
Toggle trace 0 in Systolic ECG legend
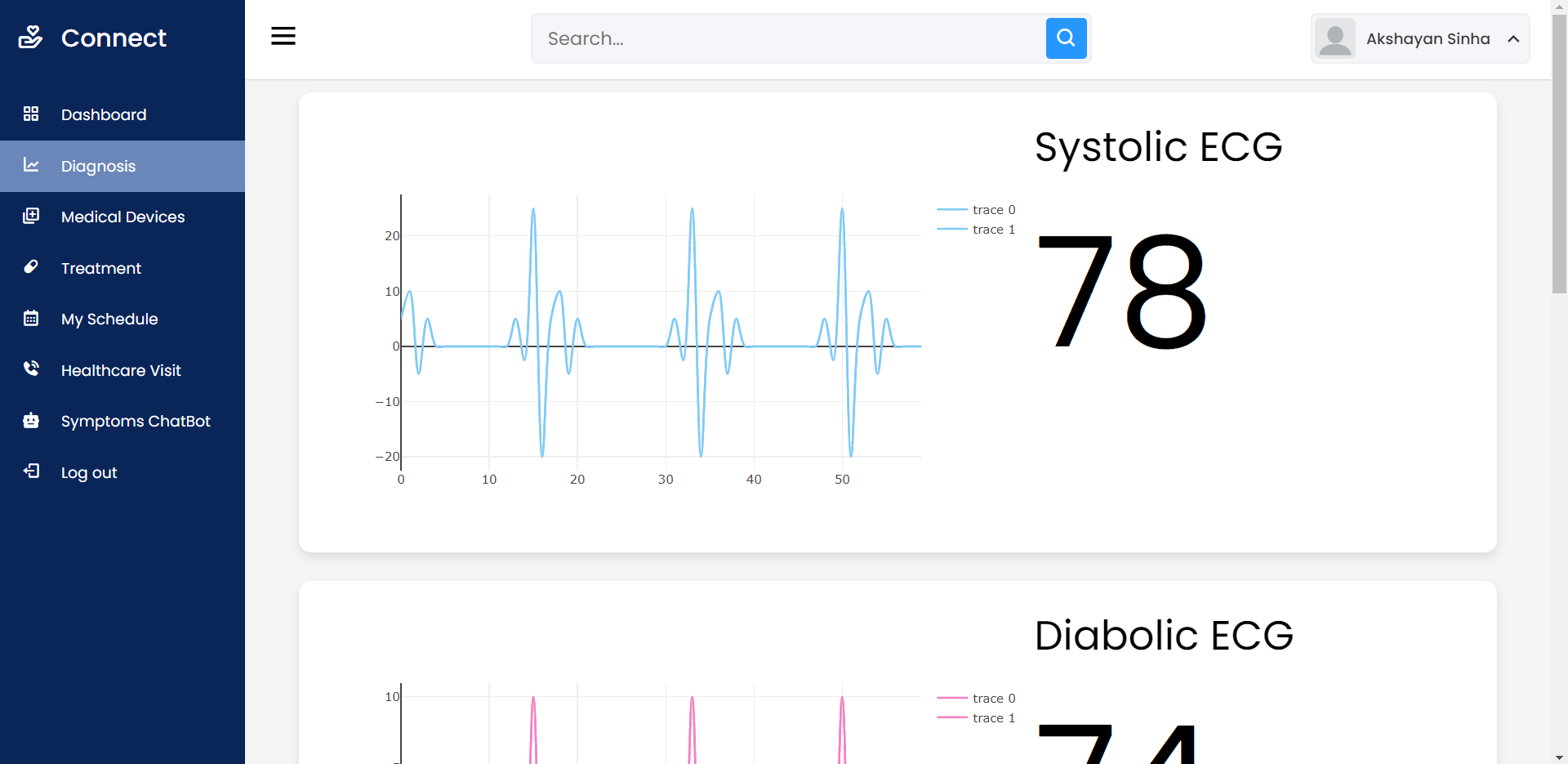(977, 210)
